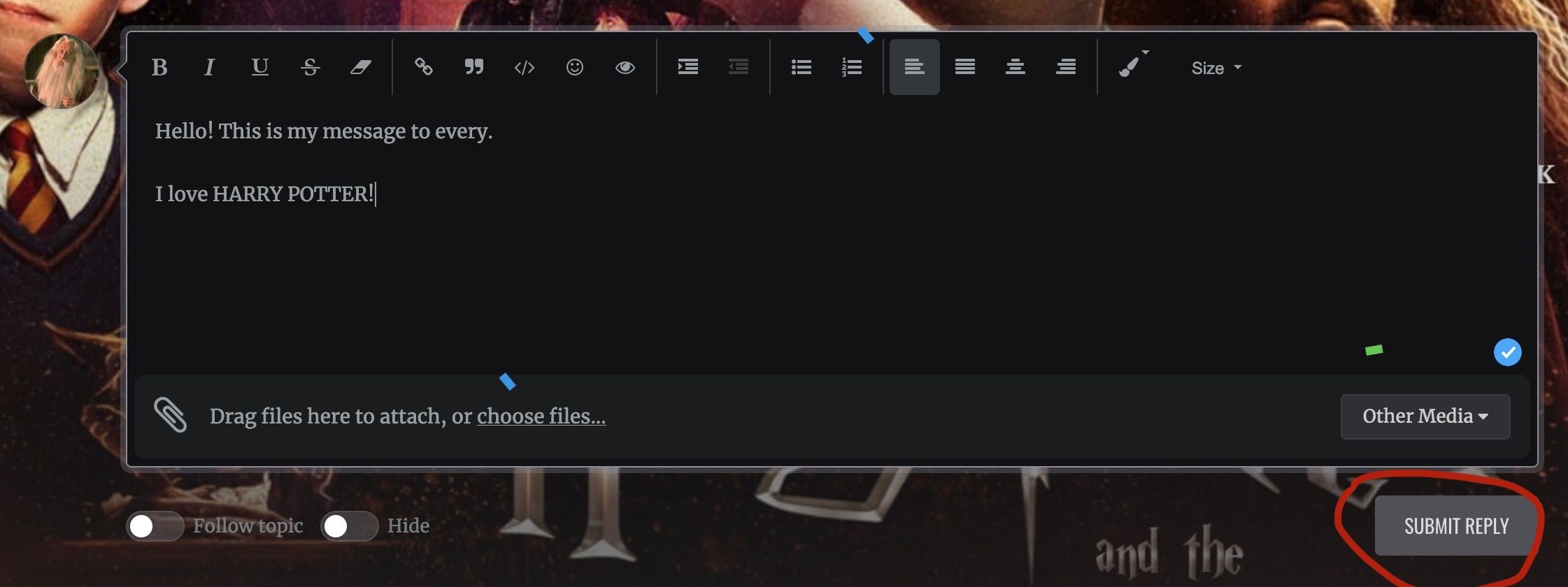Increase paragraph indent
The image size is (1568, 587).
[688, 67]
